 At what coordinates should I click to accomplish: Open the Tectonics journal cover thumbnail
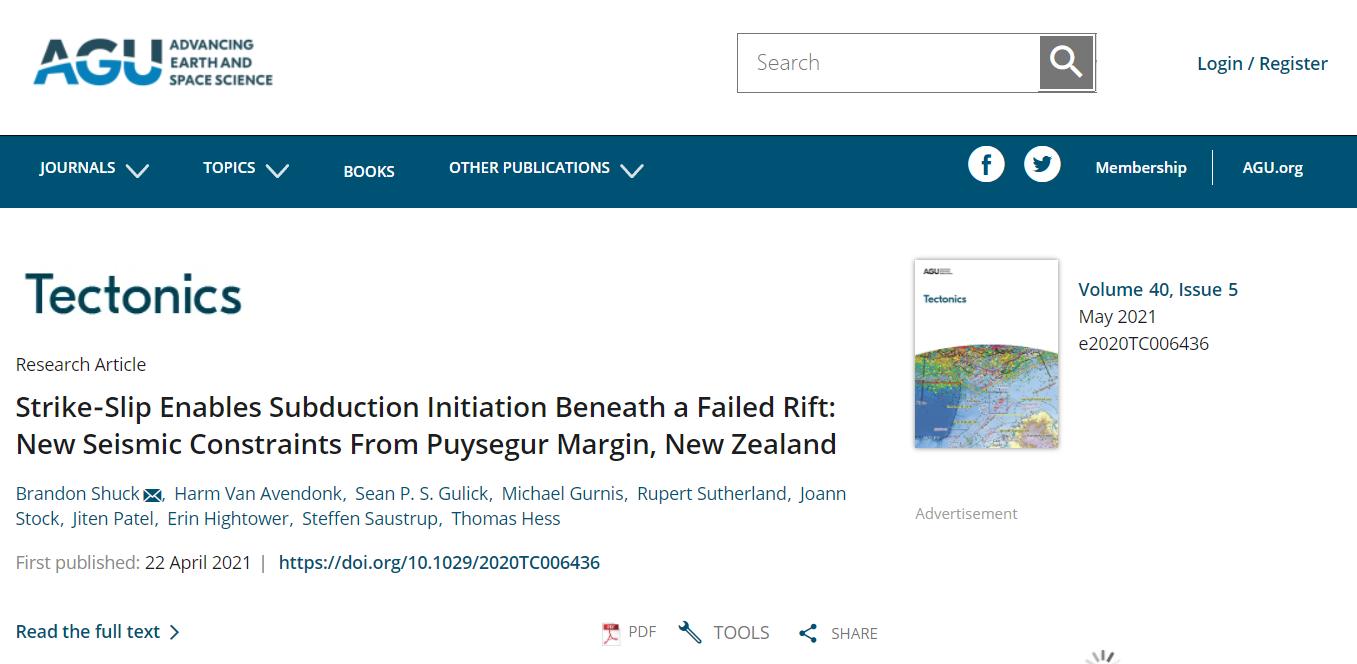pos(986,353)
